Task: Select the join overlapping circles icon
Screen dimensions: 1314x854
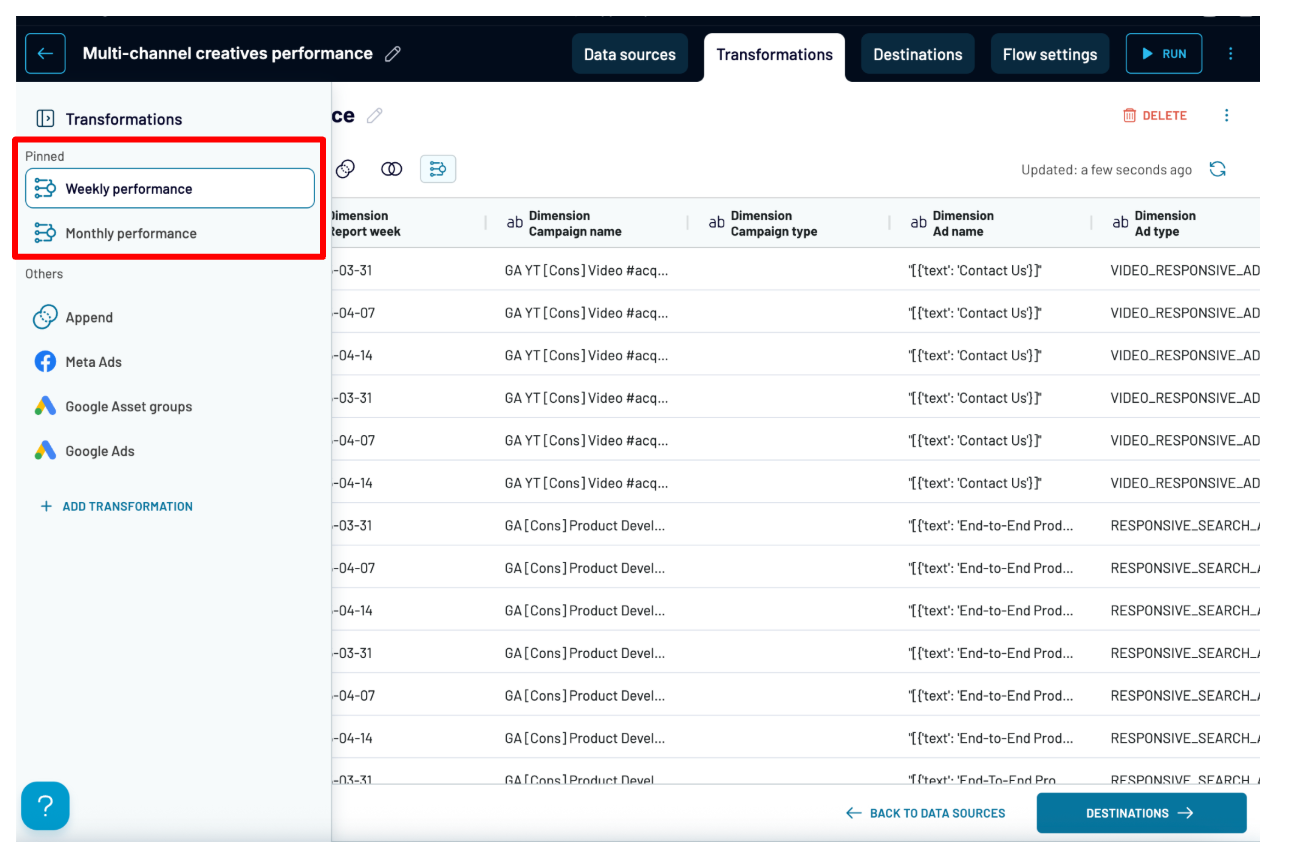Action: pos(392,169)
